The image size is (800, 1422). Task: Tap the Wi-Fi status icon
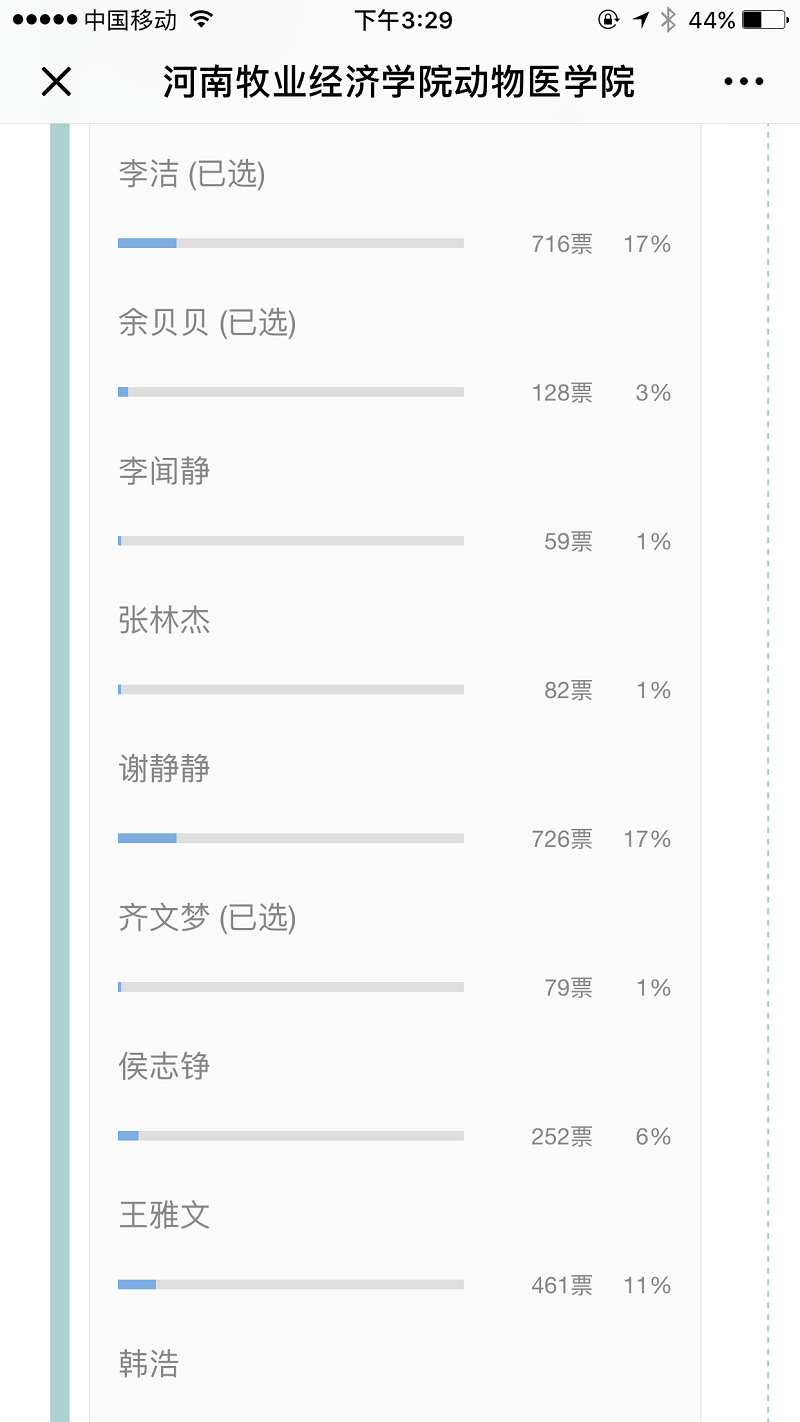pyautogui.click(x=201, y=20)
